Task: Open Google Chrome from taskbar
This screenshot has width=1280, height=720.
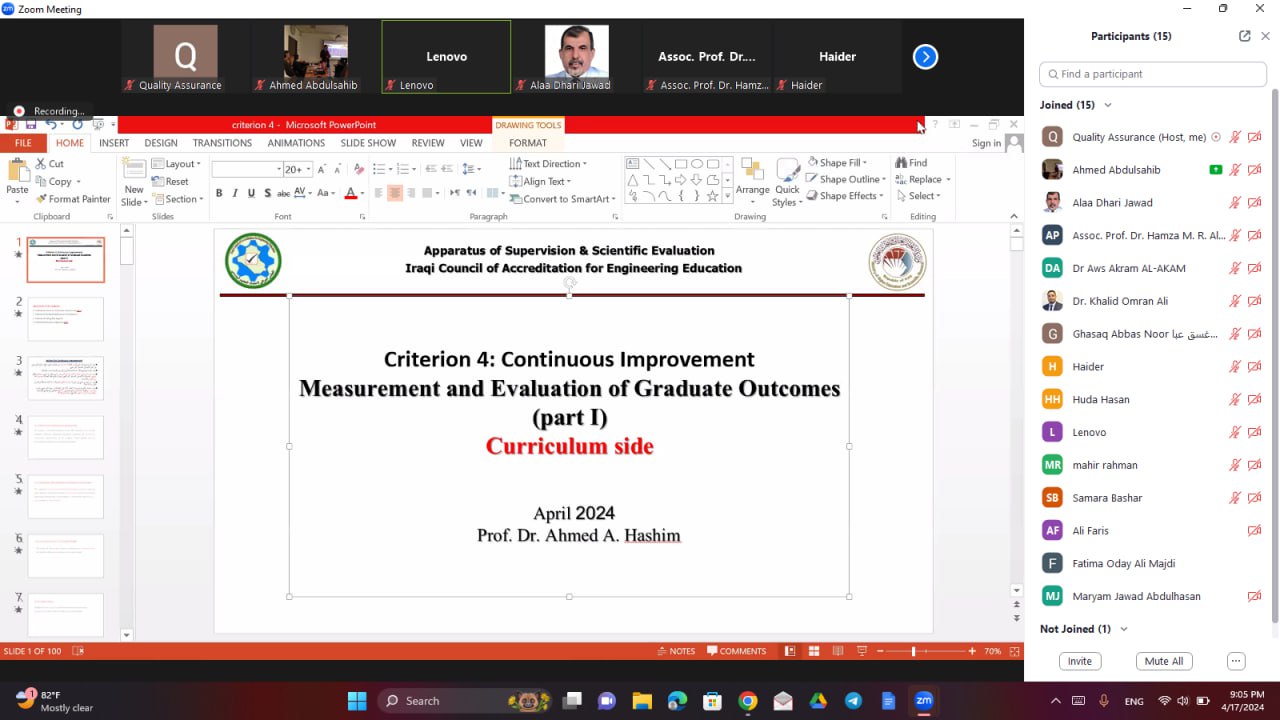Action: click(x=747, y=701)
